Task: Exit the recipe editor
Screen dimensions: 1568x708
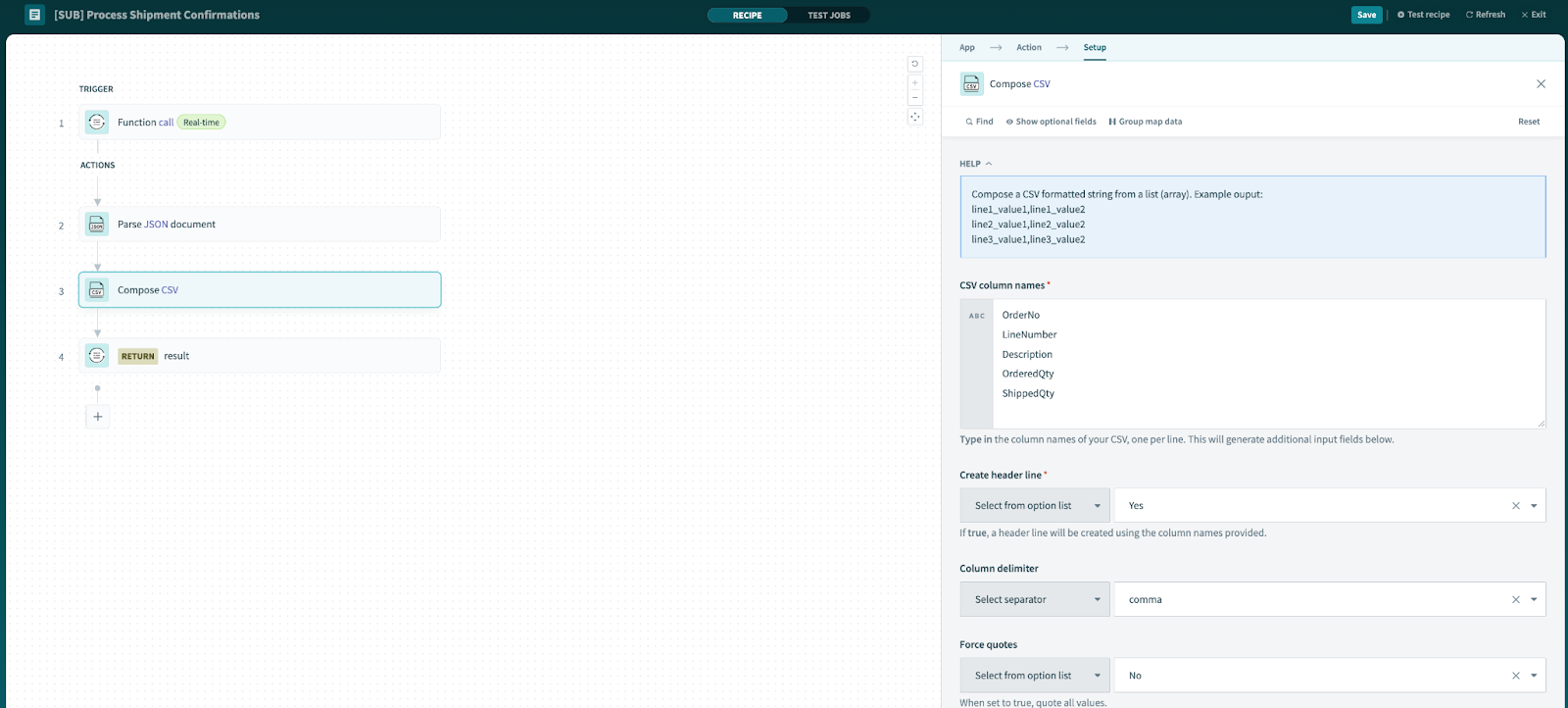Action: [x=1534, y=15]
